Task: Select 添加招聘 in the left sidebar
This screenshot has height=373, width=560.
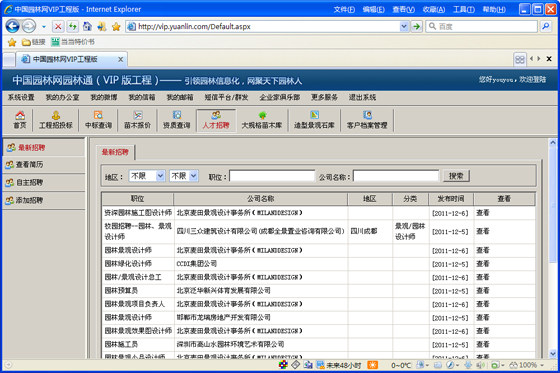Action: (44, 200)
